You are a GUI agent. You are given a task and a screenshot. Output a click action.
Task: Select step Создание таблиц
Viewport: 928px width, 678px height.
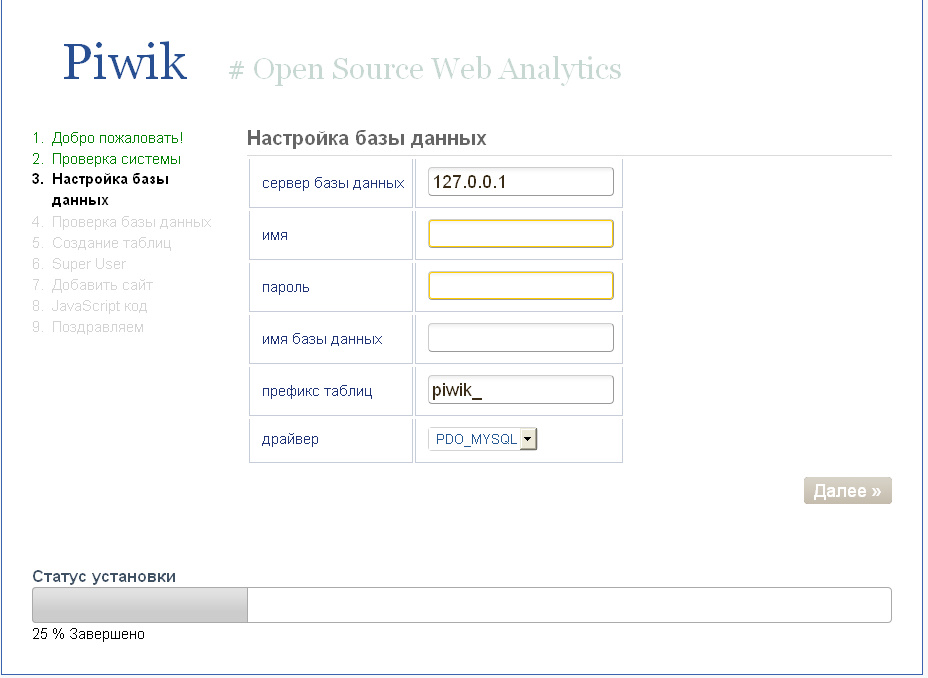pyautogui.click(x=111, y=243)
